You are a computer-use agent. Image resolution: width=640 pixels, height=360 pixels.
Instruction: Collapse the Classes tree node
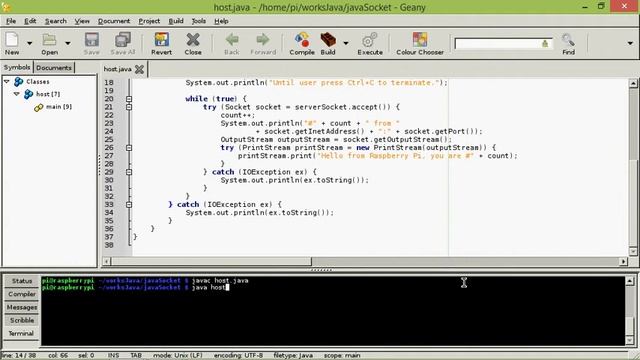[7, 82]
